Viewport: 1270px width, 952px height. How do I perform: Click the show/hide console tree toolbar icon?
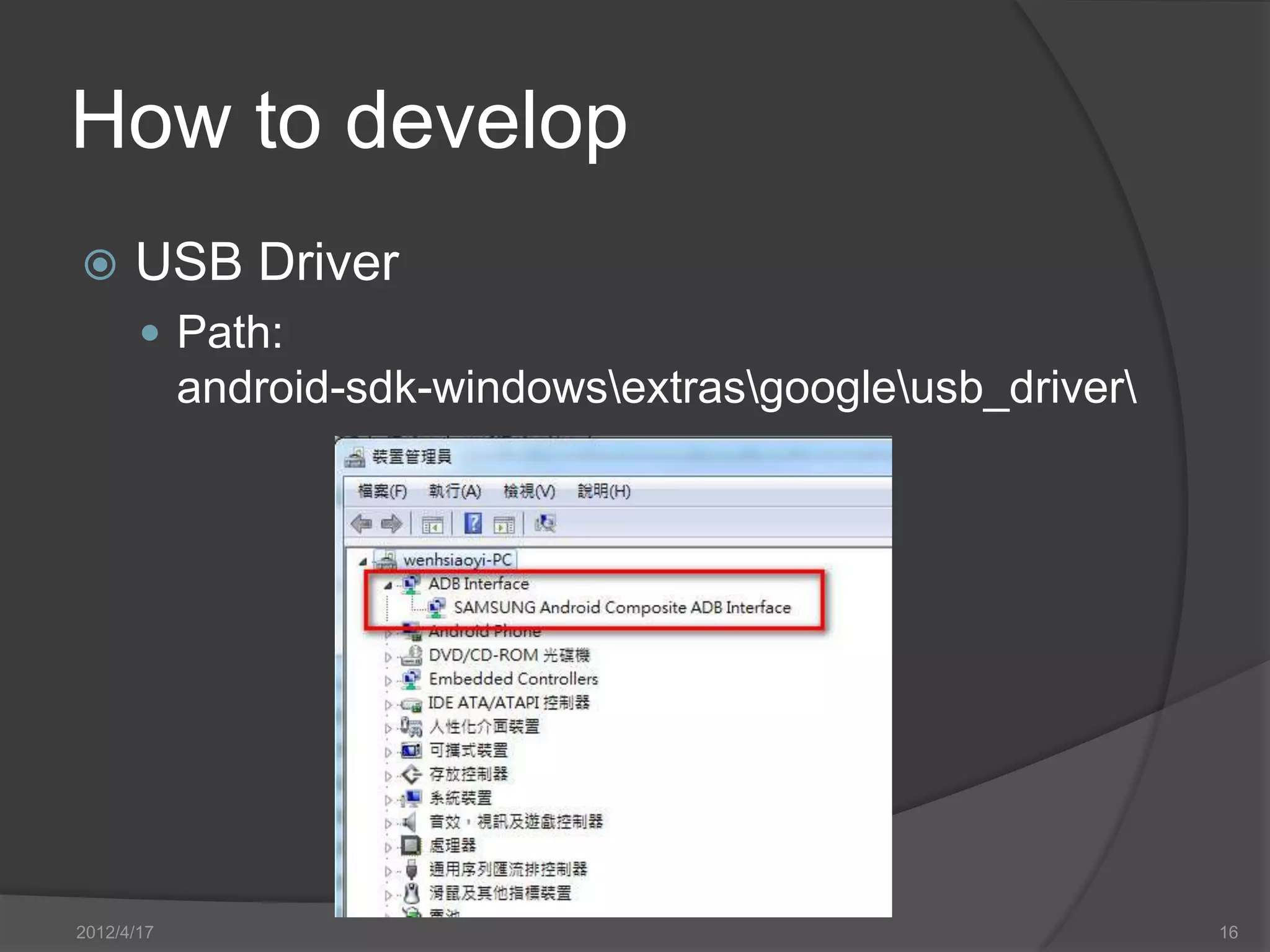[x=432, y=525]
